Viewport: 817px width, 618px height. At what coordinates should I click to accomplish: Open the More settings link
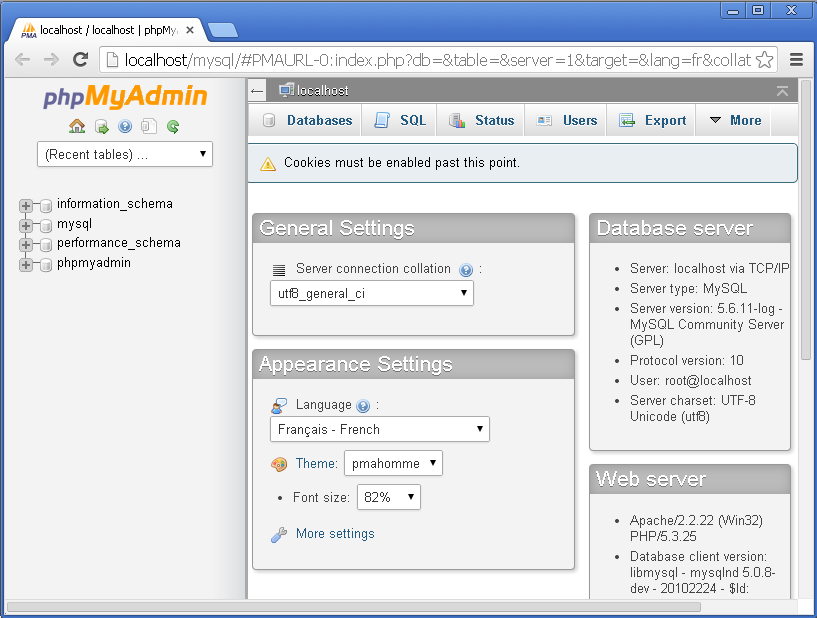pyautogui.click(x=335, y=534)
